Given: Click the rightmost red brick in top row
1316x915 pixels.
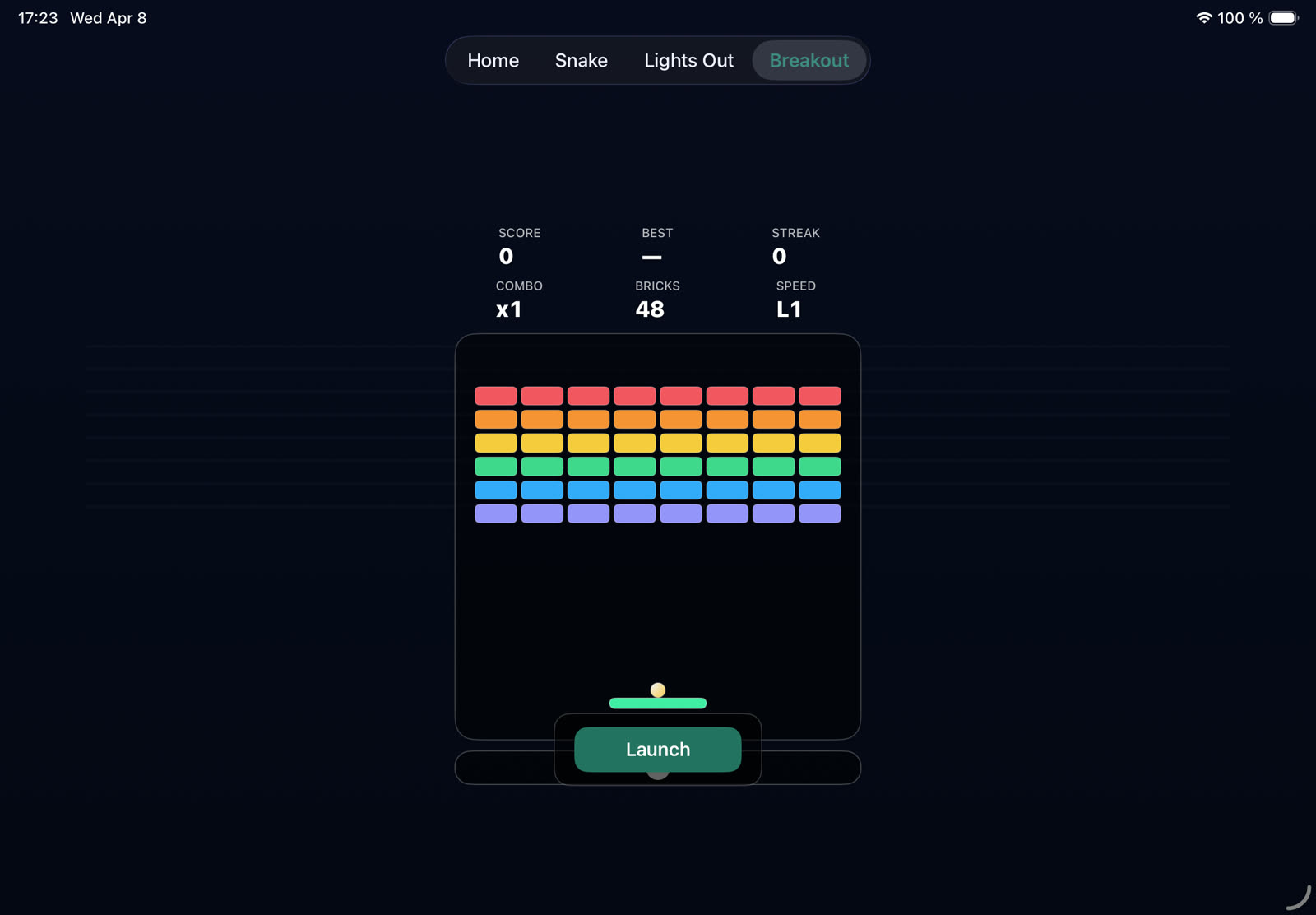Looking at the screenshot, I should point(820,396).
